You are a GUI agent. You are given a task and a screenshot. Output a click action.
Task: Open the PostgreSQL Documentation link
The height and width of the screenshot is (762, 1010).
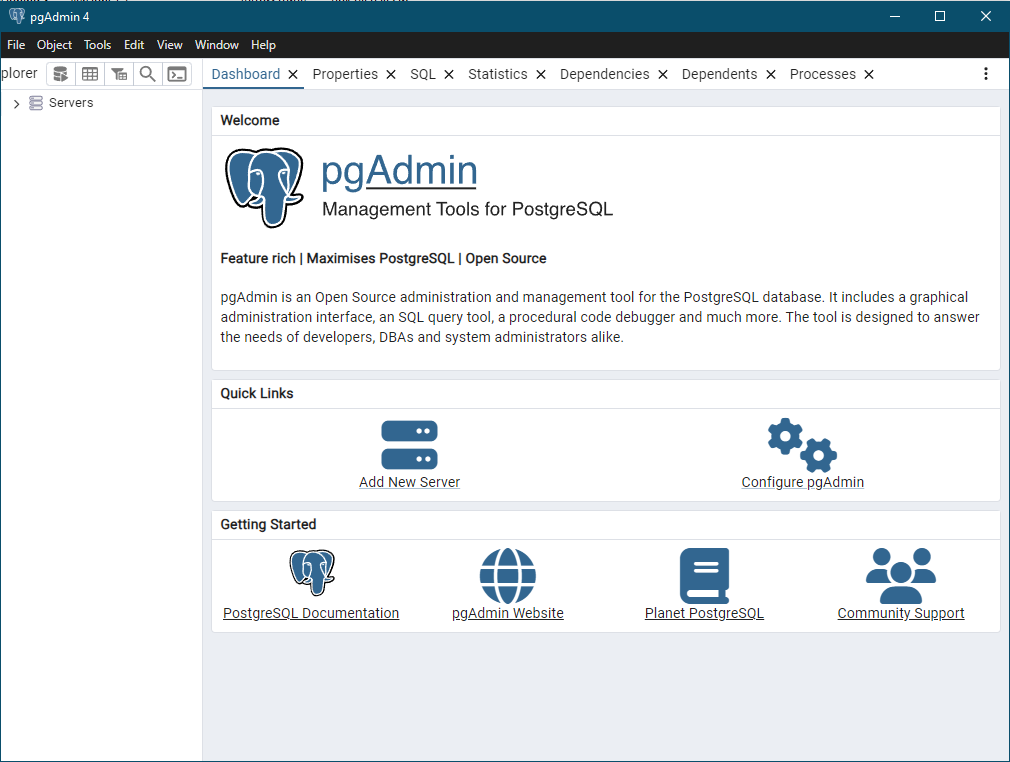click(311, 613)
